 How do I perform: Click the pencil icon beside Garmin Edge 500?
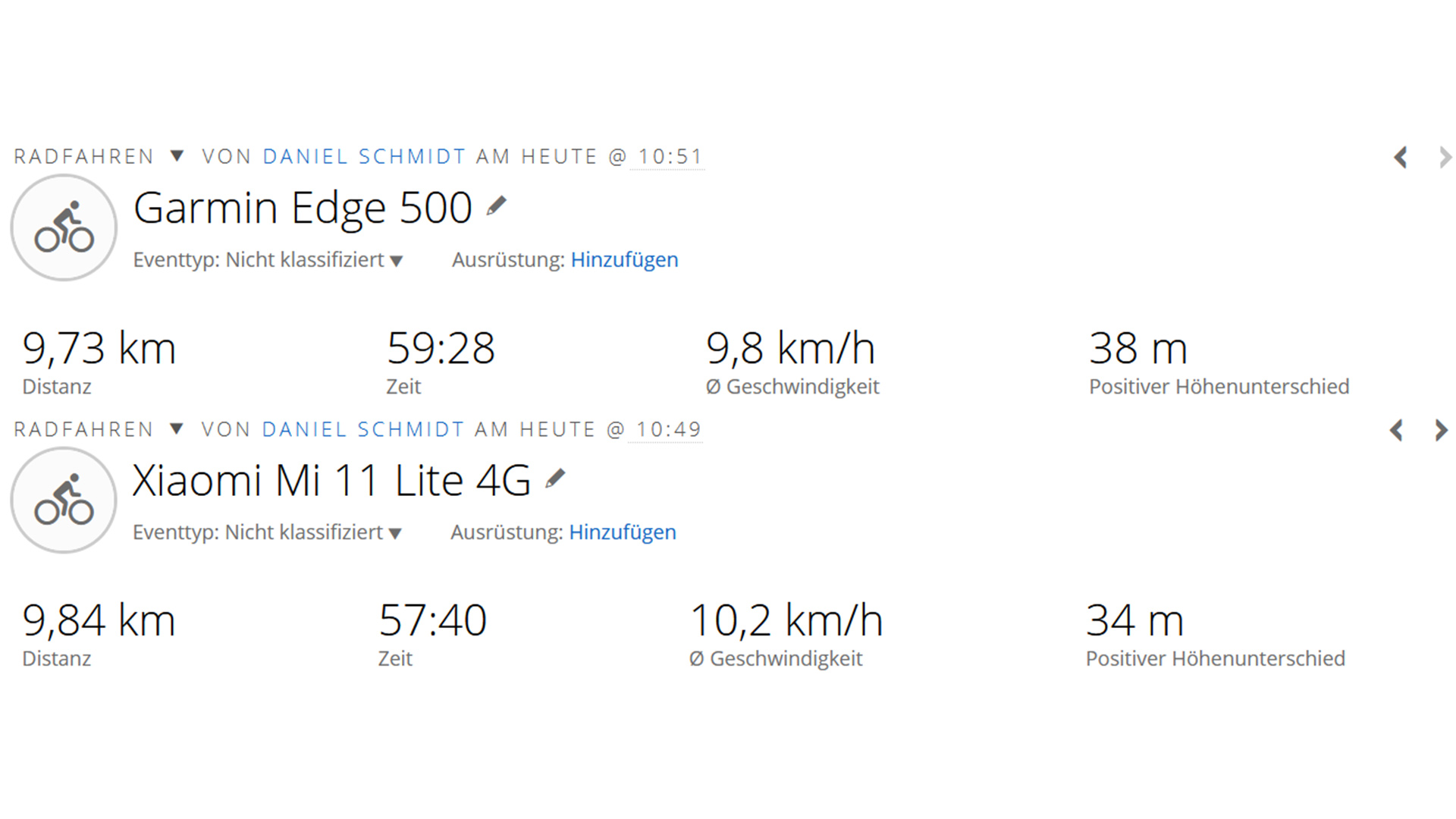point(496,206)
